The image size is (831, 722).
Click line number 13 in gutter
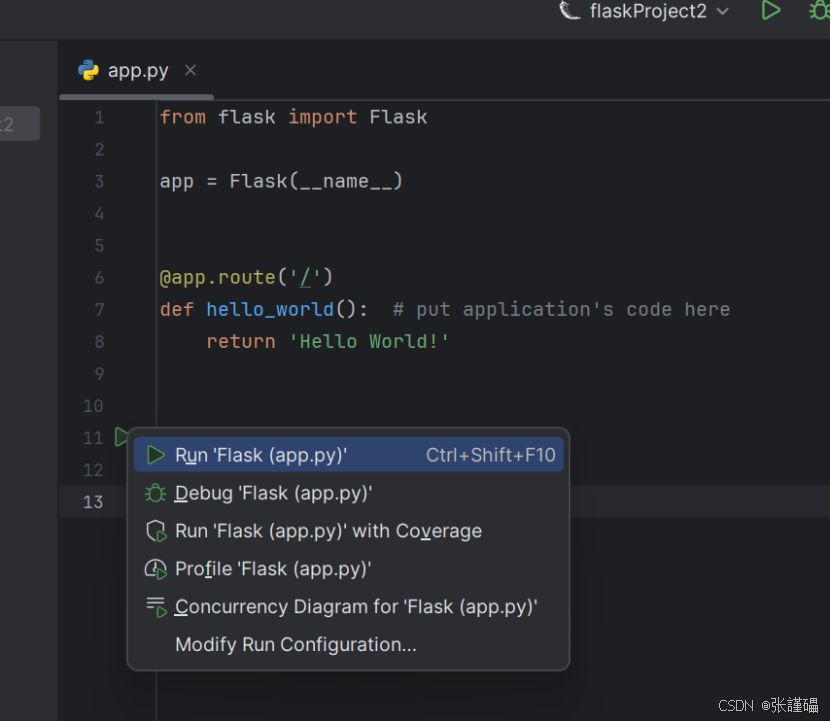pos(93,501)
